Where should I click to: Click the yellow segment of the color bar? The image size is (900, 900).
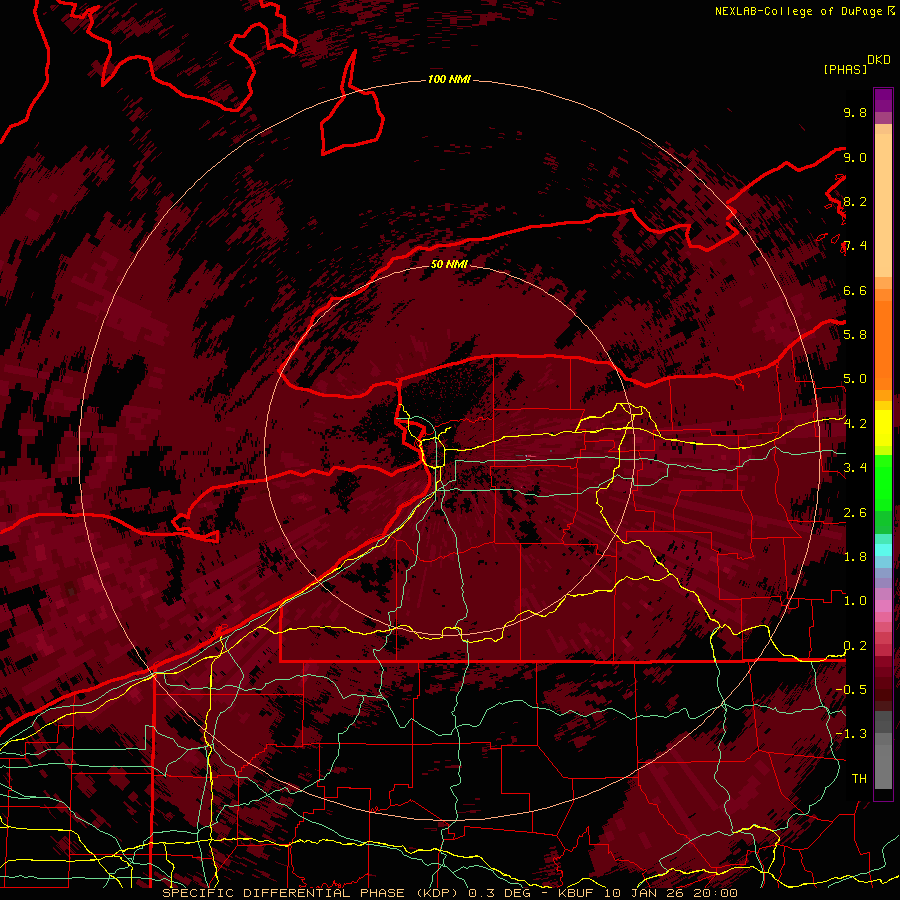883,428
